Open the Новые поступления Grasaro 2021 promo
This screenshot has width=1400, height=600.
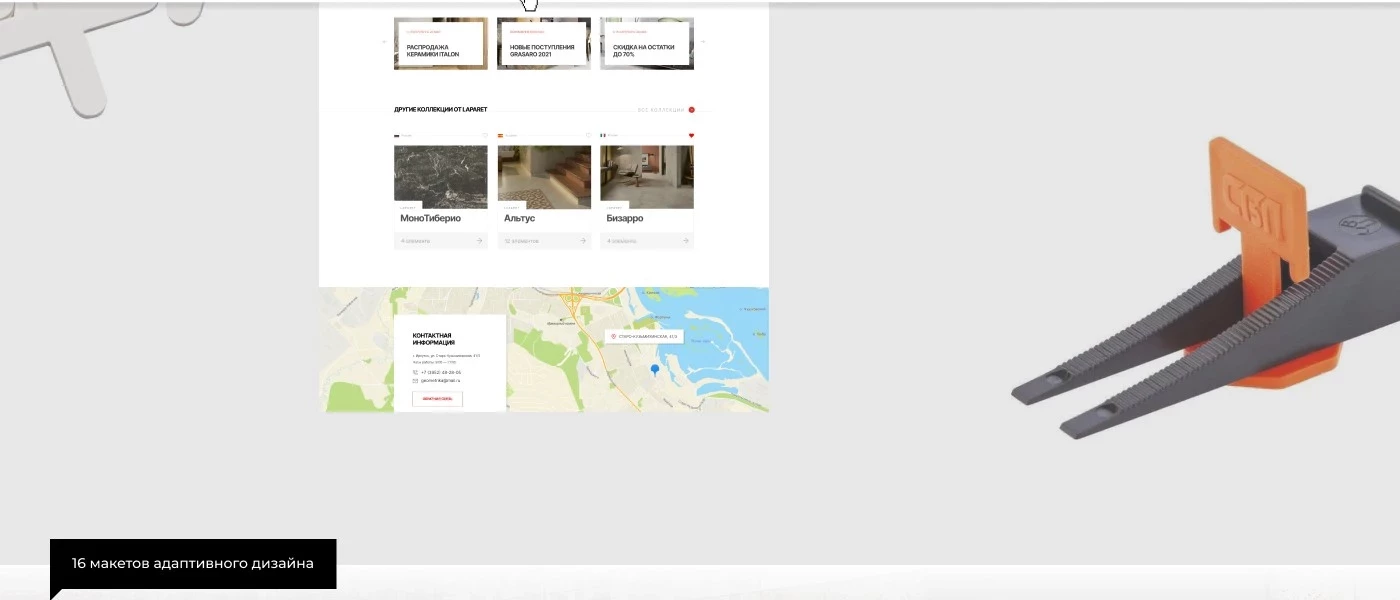pyautogui.click(x=544, y=44)
